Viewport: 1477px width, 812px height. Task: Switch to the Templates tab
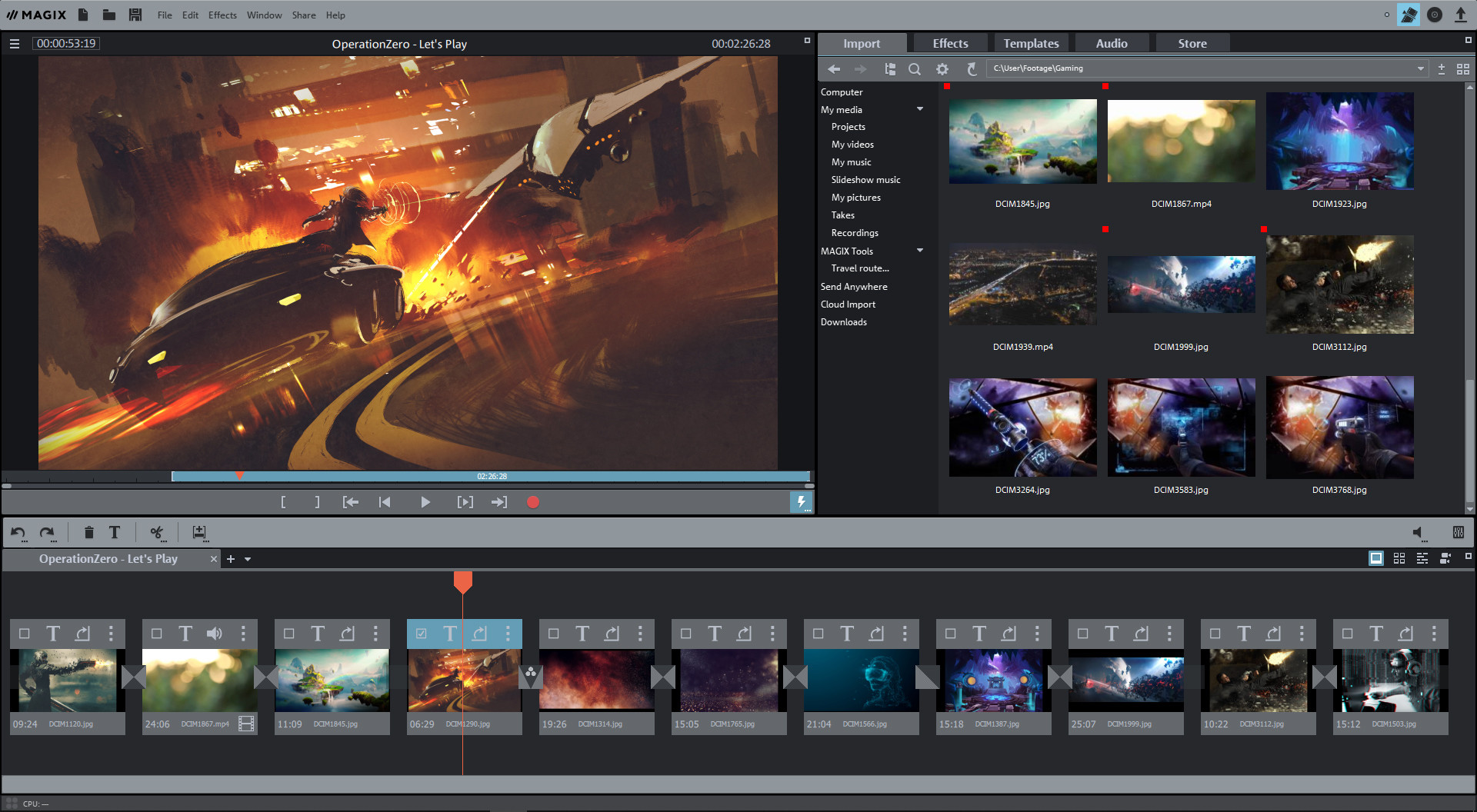pyautogui.click(x=1031, y=43)
